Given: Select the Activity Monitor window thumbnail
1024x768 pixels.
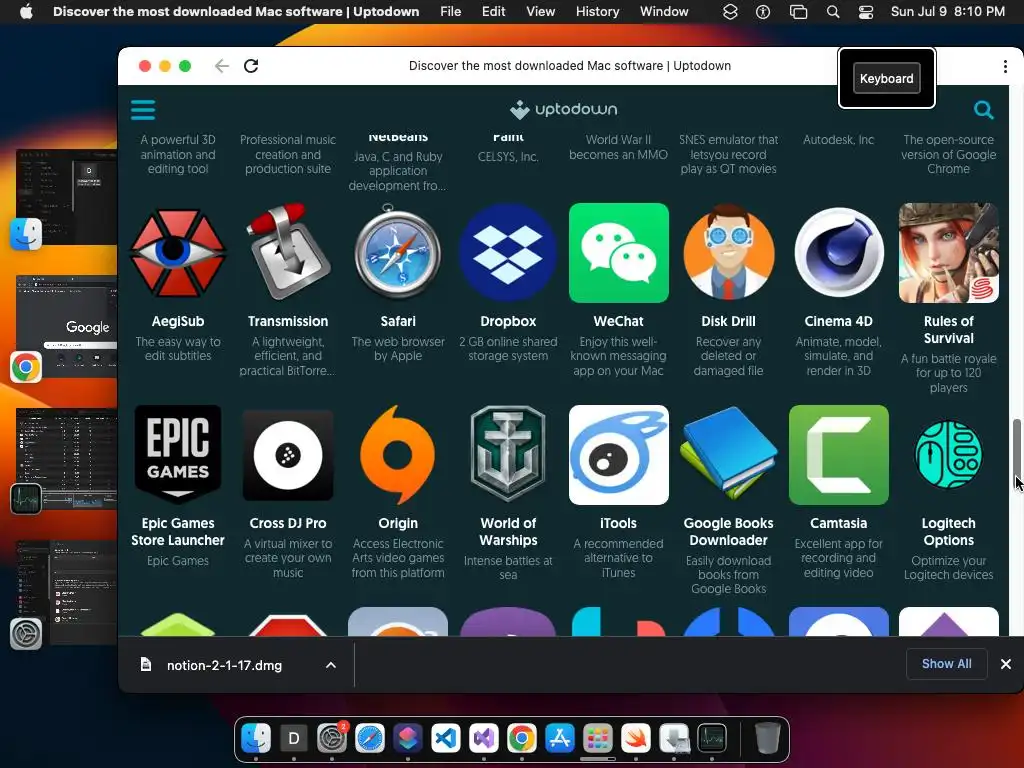Looking at the screenshot, I should (x=66, y=459).
